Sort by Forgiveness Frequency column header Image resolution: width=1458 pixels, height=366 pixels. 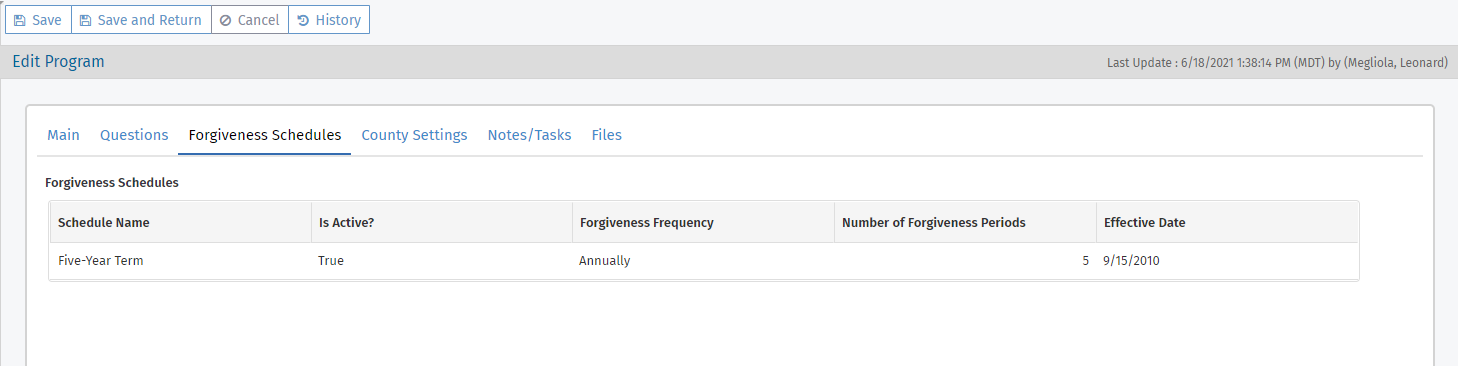coord(703,222)
